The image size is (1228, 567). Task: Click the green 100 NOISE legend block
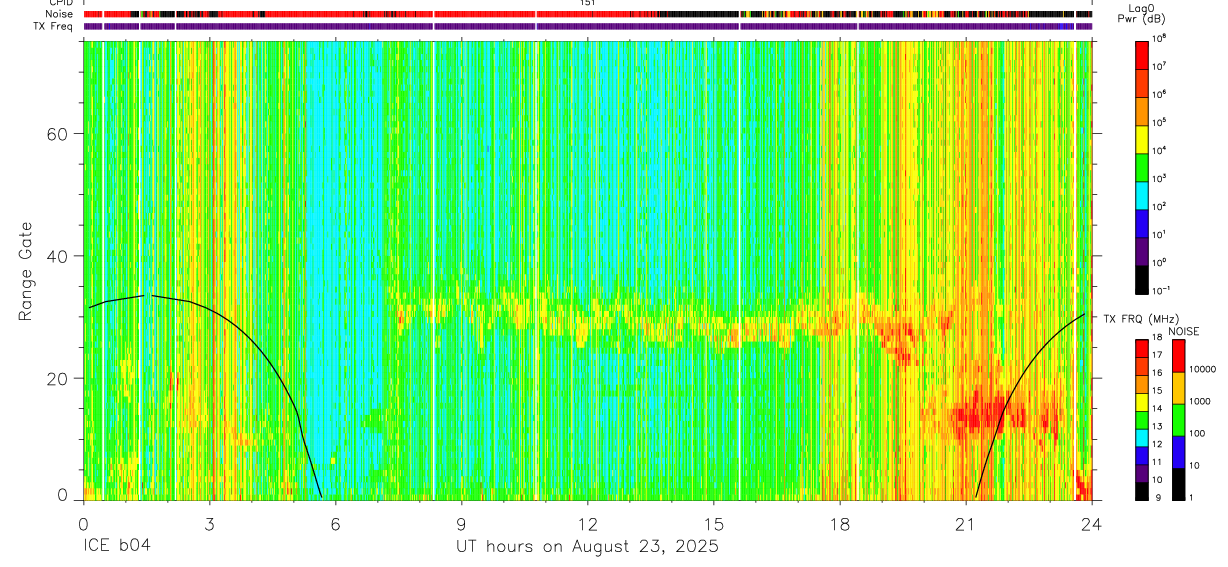point(1178,420)
